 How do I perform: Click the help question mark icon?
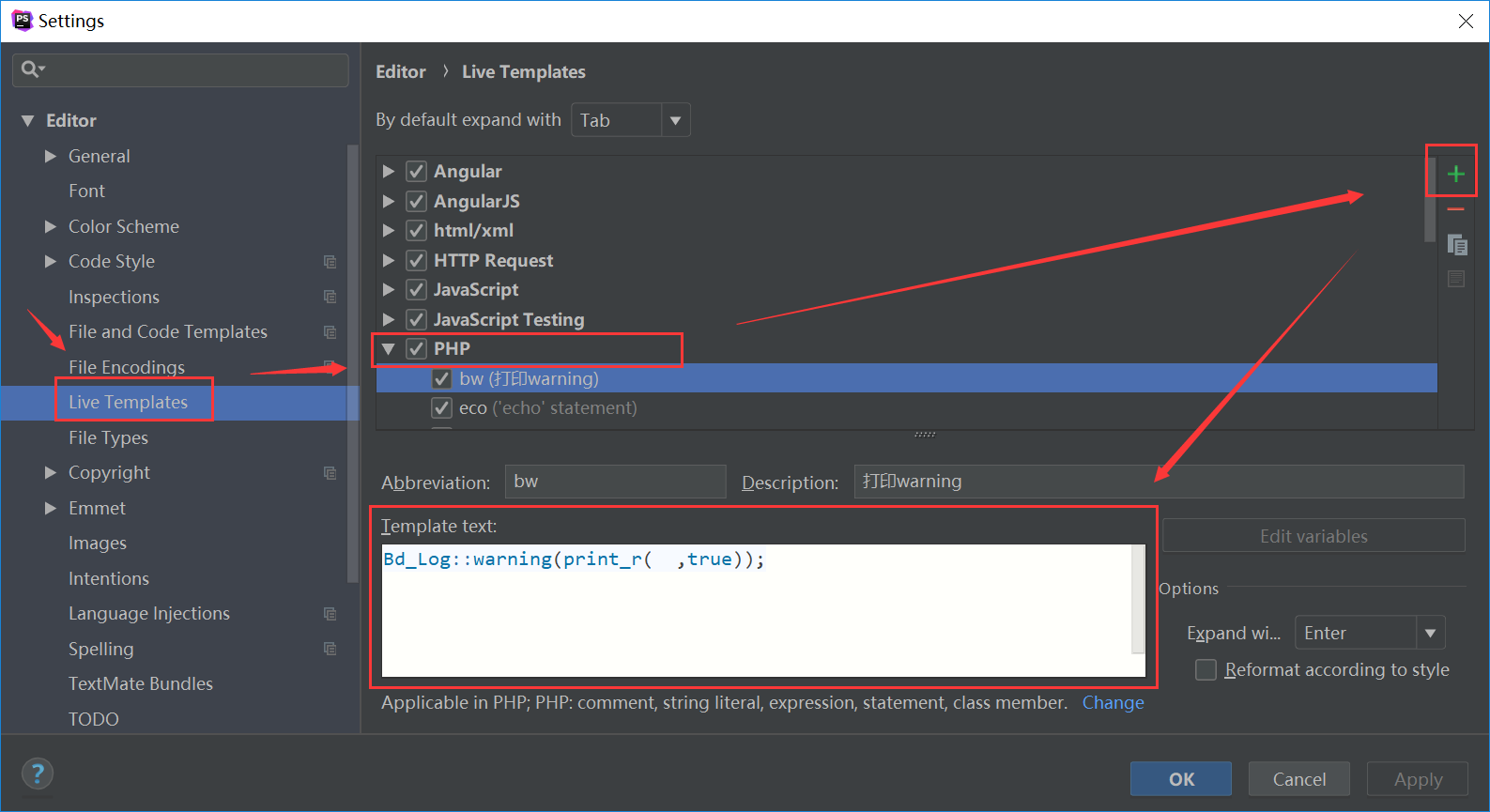click(x=38, y=774)
